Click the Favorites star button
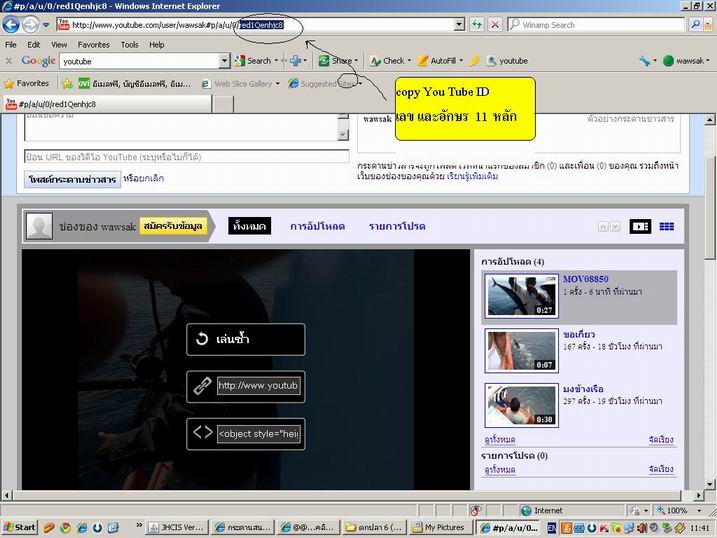This screenshot has width=717, height=538. click(x=27, y=84)
